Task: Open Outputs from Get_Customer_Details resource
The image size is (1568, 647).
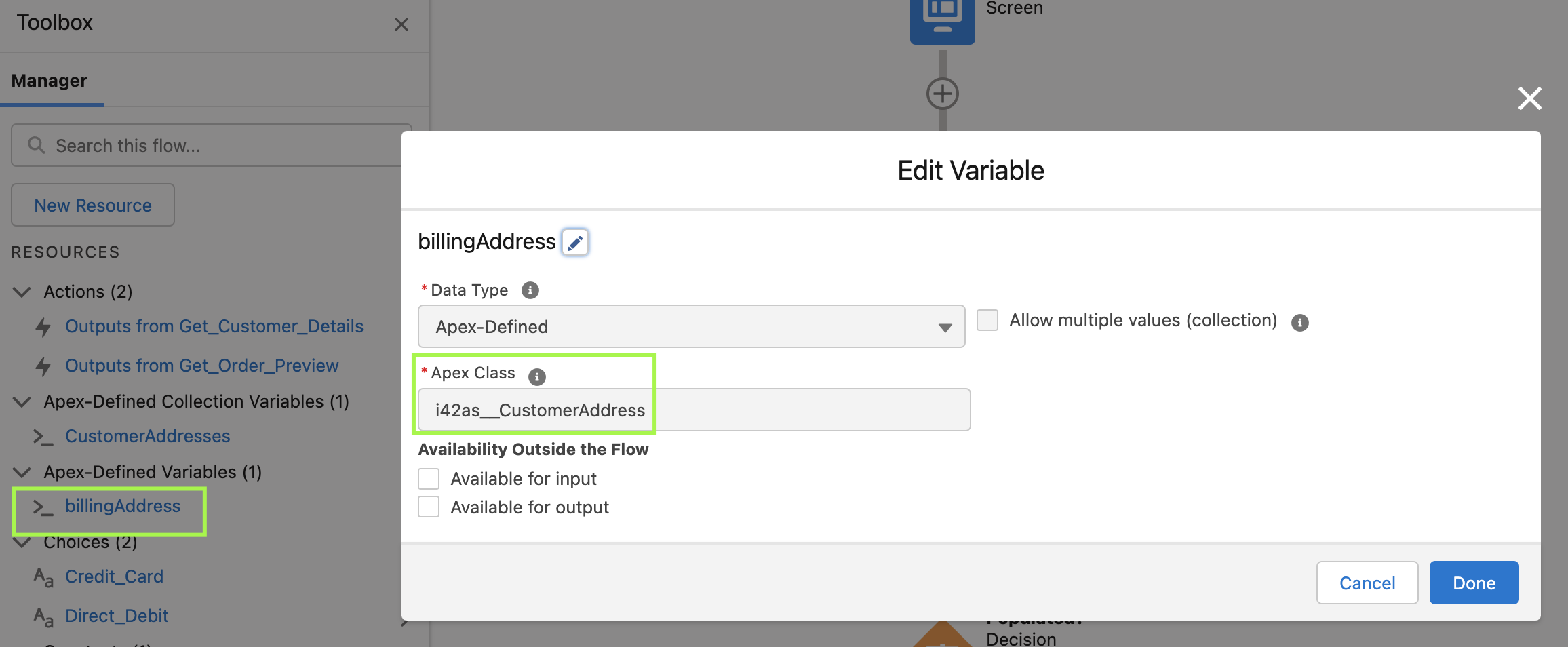Action: pyautogui.click(x=214, y=327)
